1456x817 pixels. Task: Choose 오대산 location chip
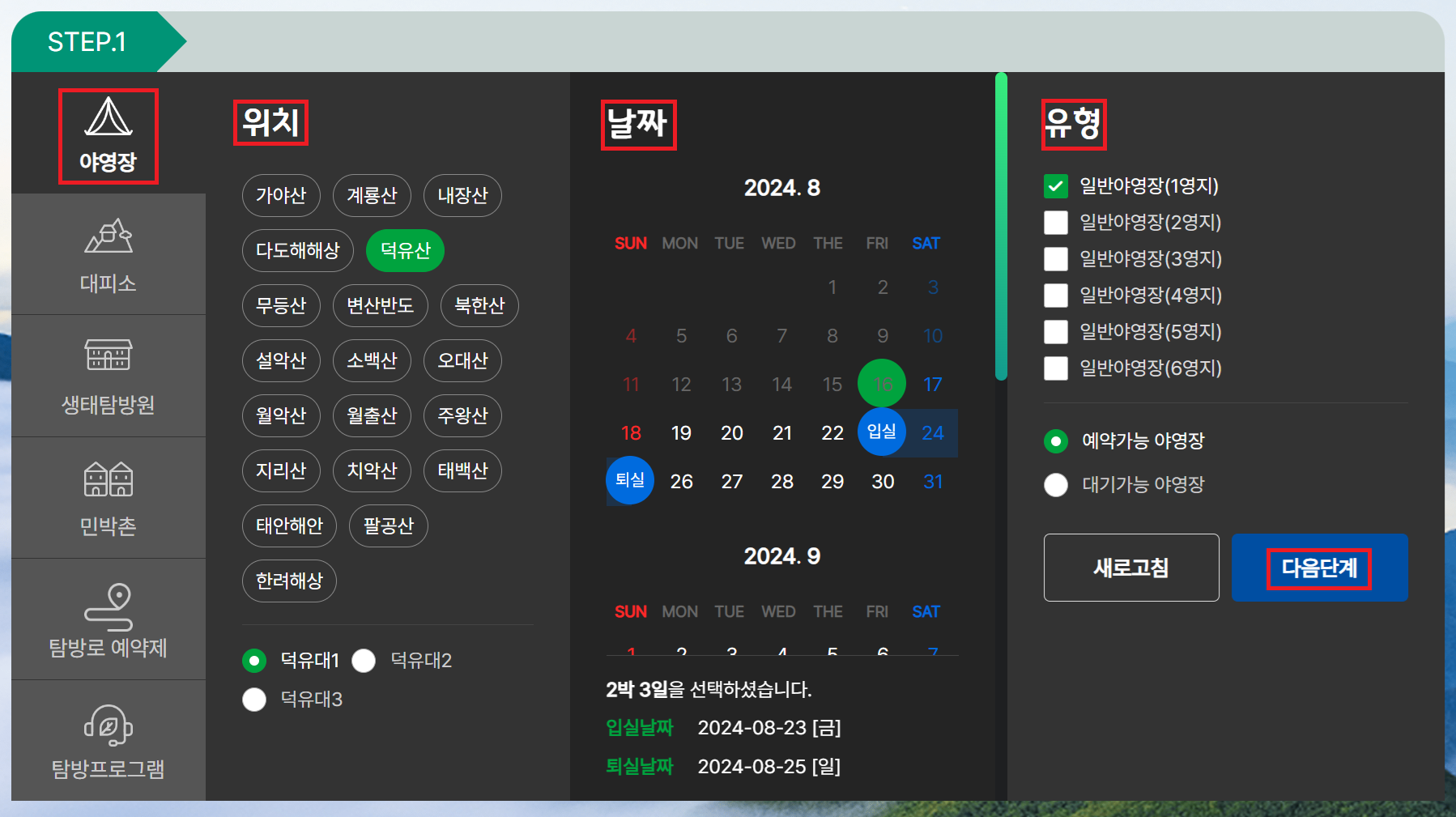pyautogui.click(x=462, y=361)
